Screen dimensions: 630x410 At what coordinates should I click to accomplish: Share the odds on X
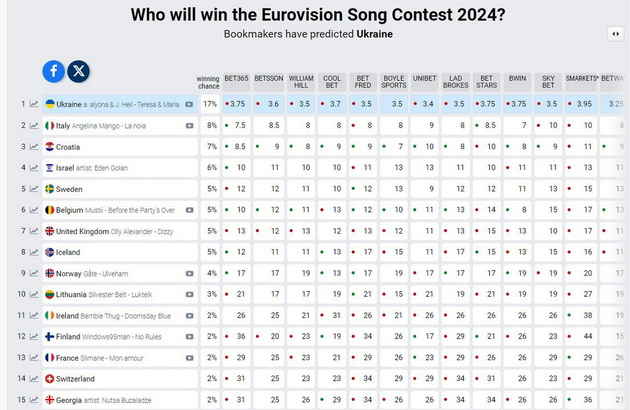(x=78, y=72)
